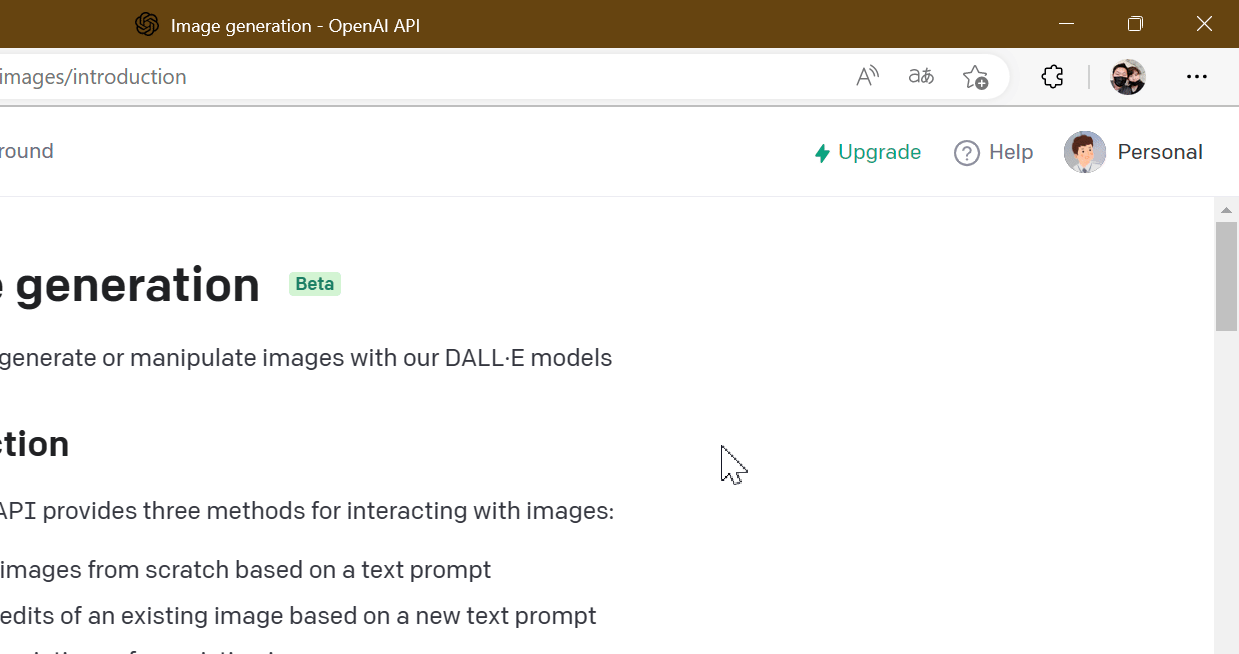This screenshot has width=1239, height=654.
Task: Click text 'generate or manipulate images with our DALL·E models'
Action: [x=306, y=358]
